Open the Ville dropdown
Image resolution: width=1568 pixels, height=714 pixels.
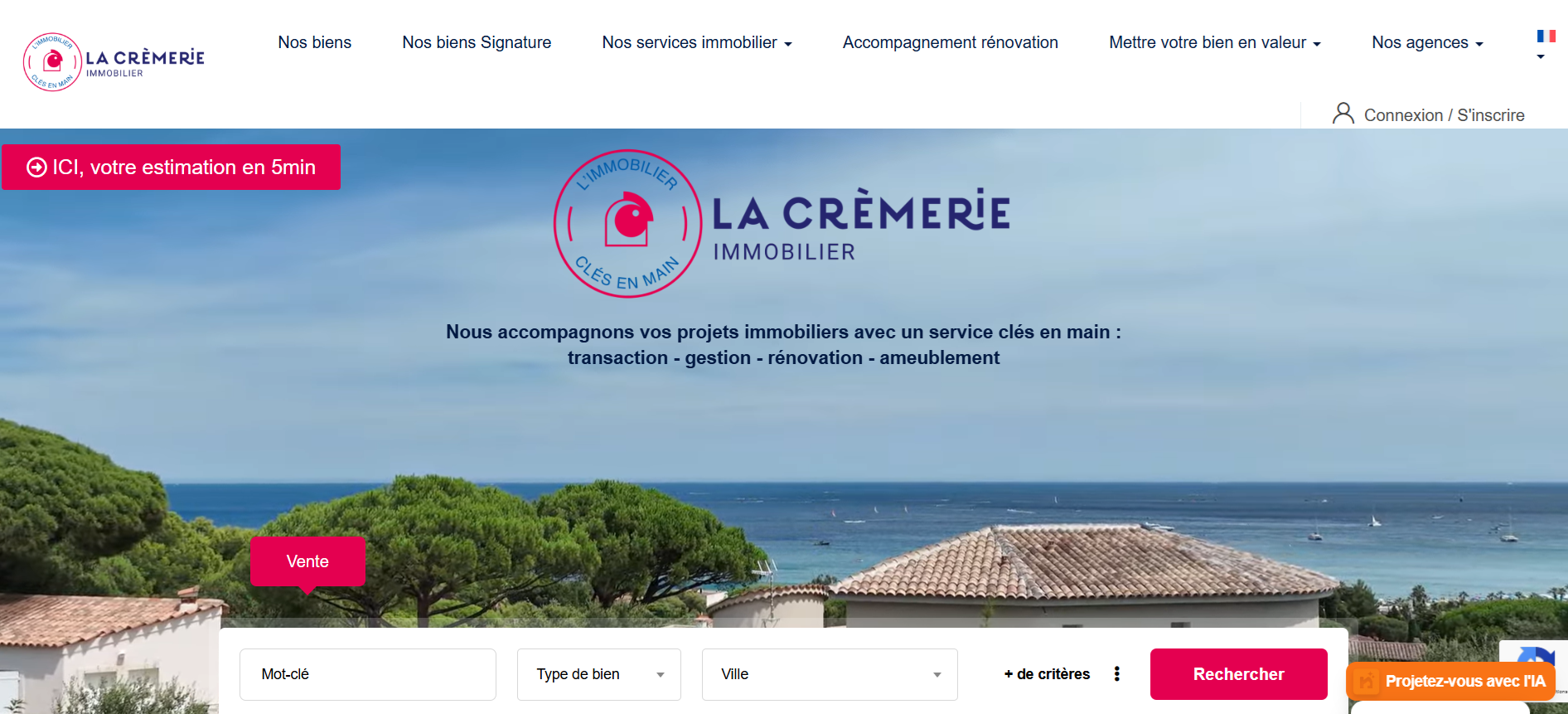pos(830,674)
